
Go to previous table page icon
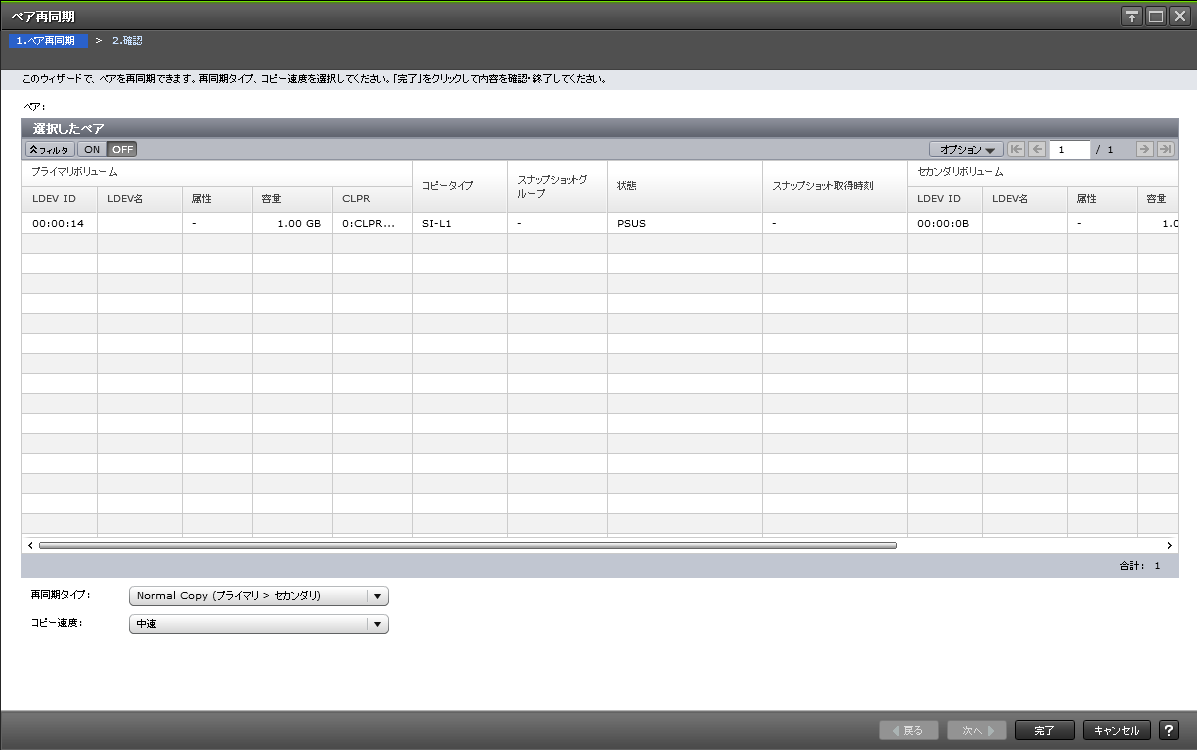tap(1037, 149)
